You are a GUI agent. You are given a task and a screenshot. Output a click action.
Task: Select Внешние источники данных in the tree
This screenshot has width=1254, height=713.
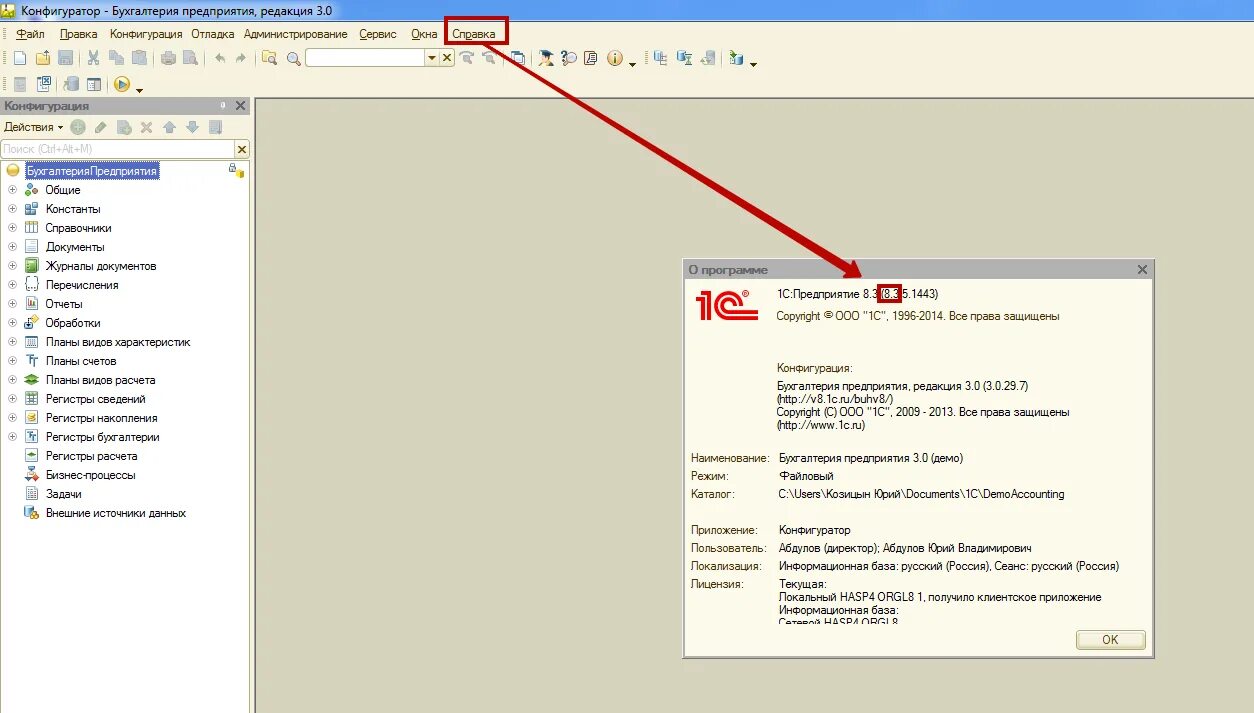(116, 513)
